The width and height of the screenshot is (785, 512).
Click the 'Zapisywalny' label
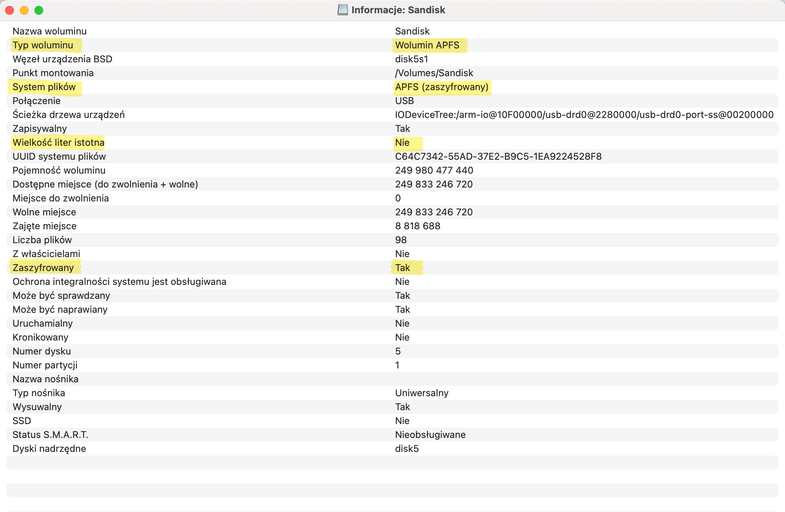point(40,129)
